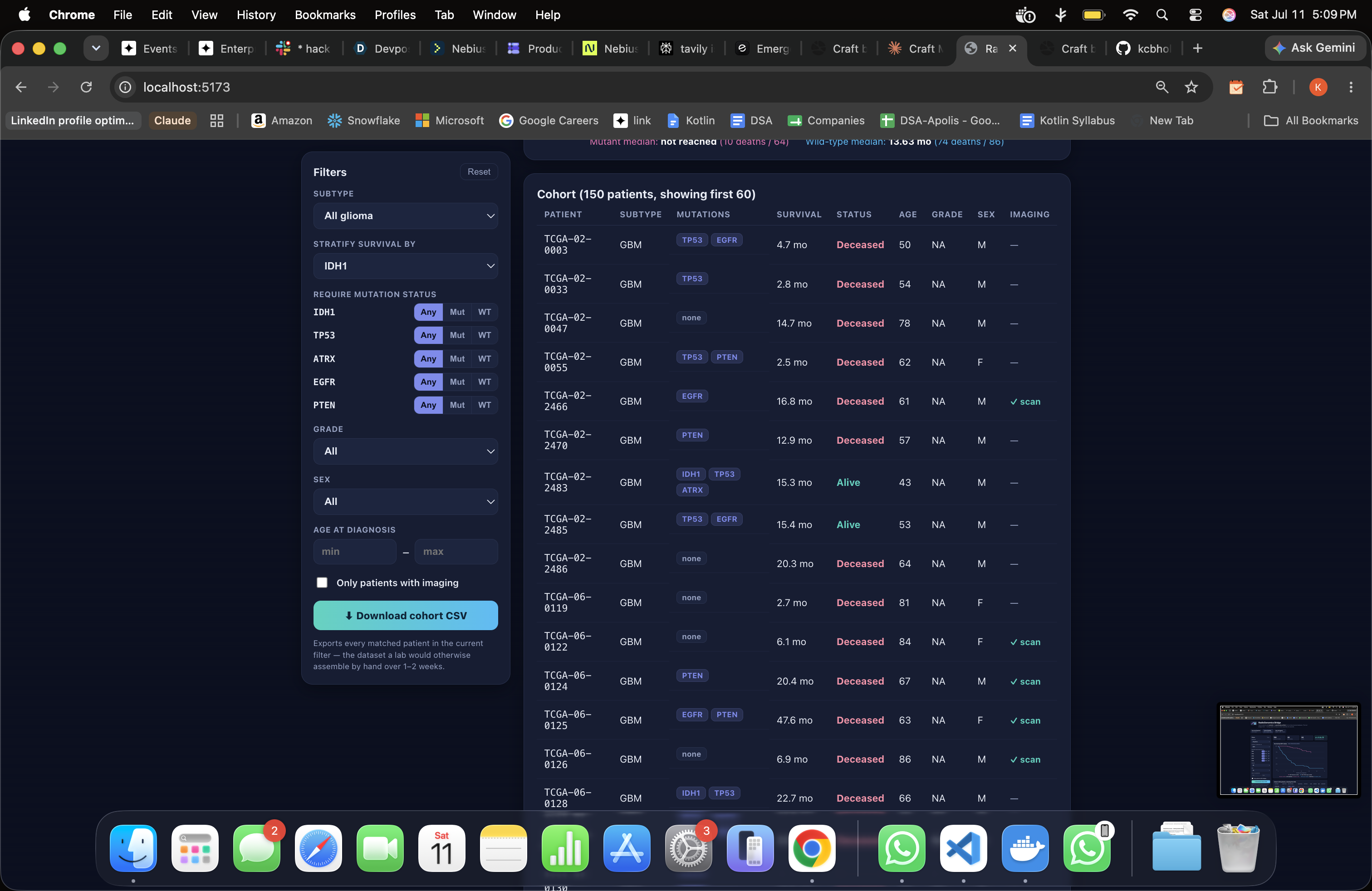Open the Subtype All glioma dropdown
The image size is (1372, 891).
coord(405,215)
